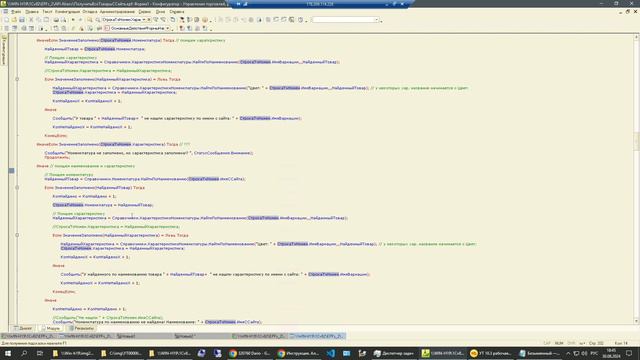The width and height of the screenshot is (640, 360).
Task: Open the search text combo box dropdown
Action: click(144, 20)
